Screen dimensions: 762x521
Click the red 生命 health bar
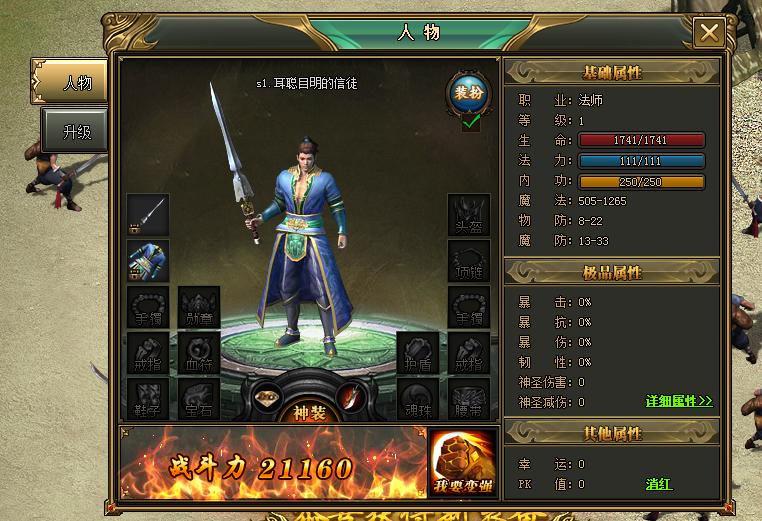pos(641,140)
